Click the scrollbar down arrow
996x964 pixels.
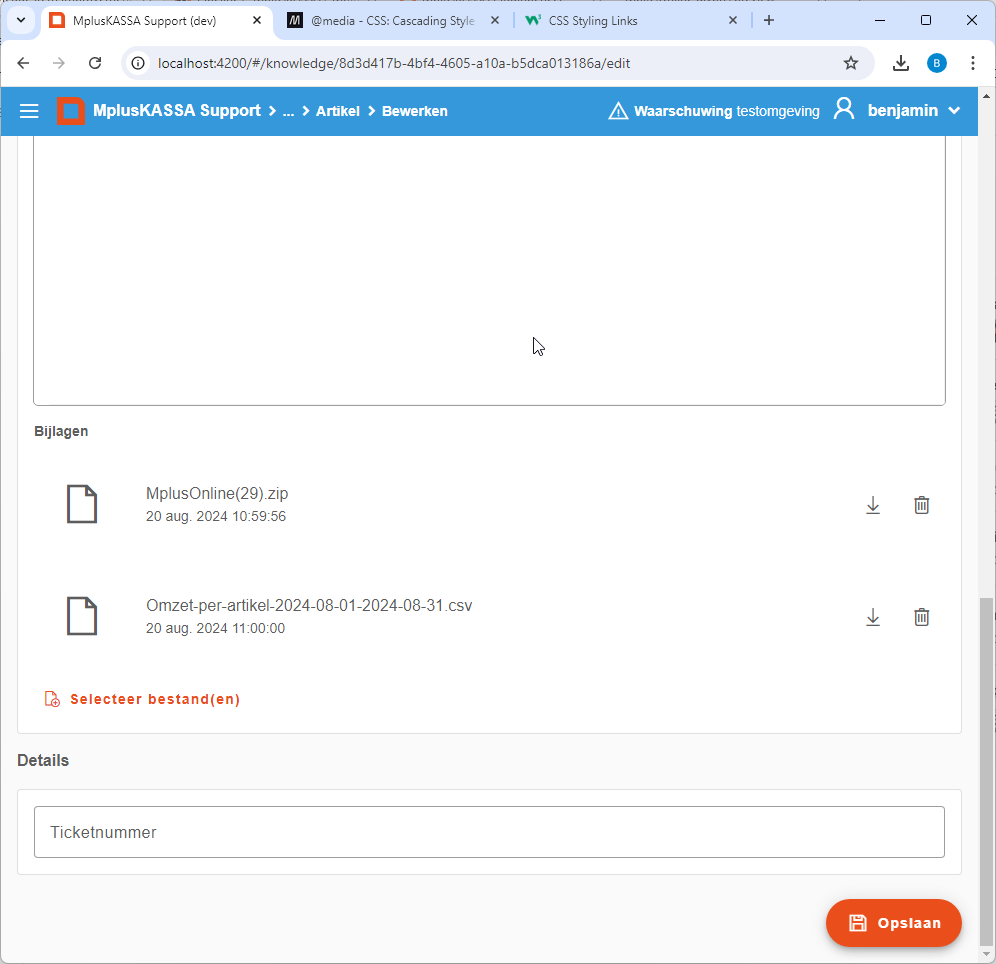pyautogui.click(x=985, y=954)
